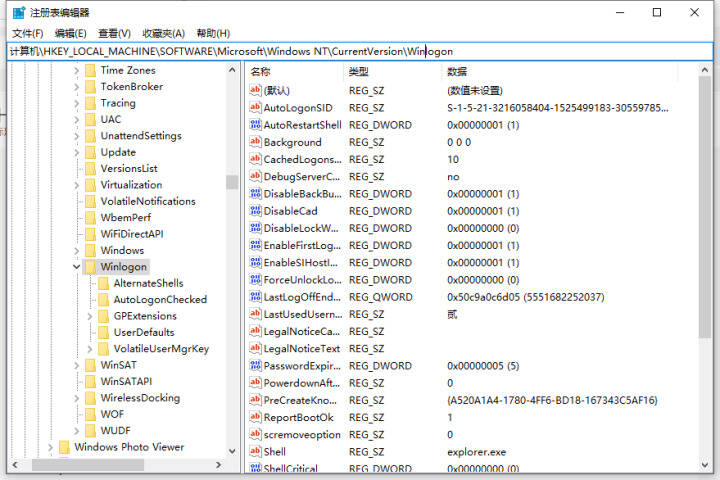The image size is (720, 480).
Task: Click the Shell string value icon
Action: (x=255, y=452)
